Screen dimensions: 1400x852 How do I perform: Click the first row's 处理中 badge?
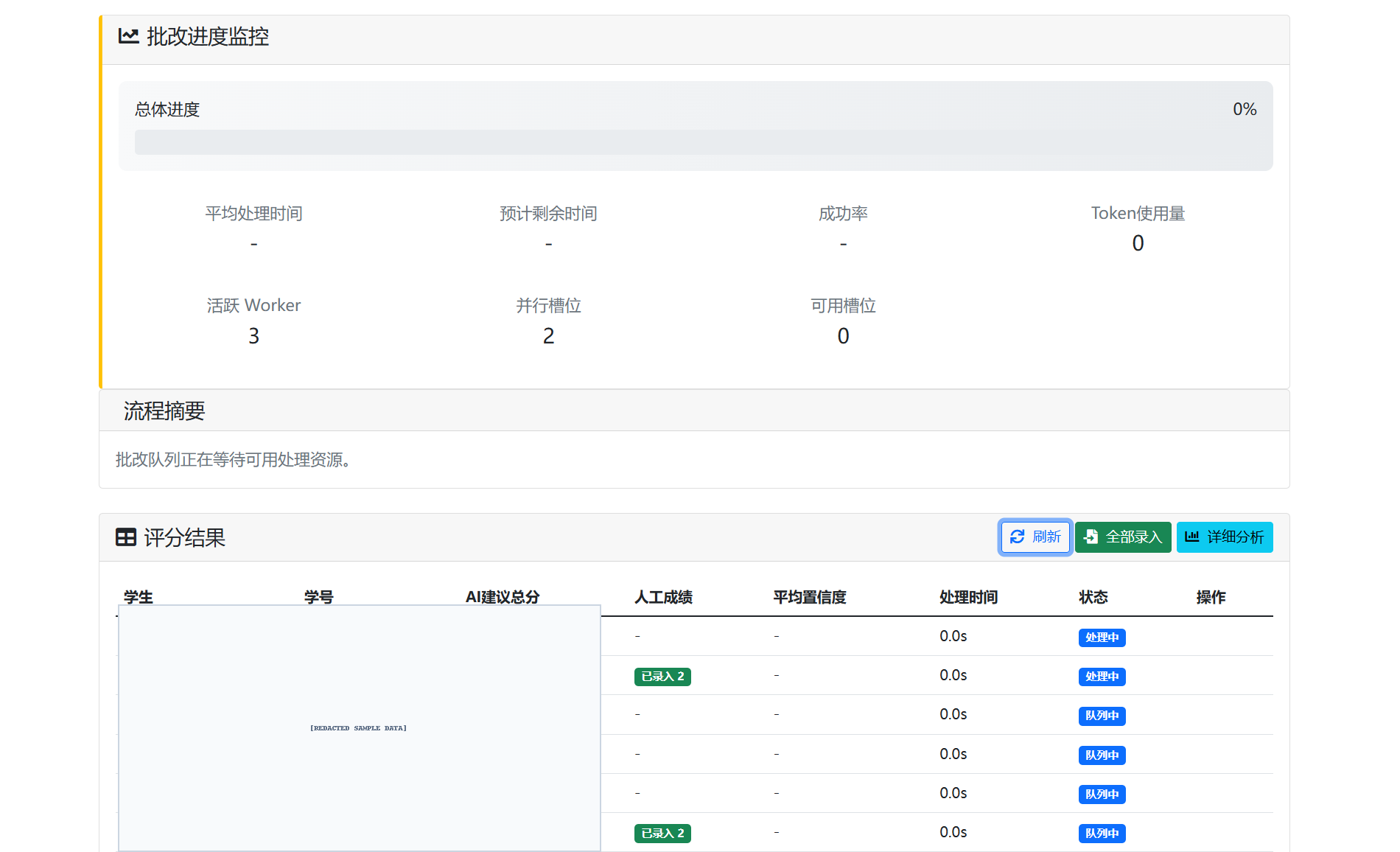[1102, 638]
